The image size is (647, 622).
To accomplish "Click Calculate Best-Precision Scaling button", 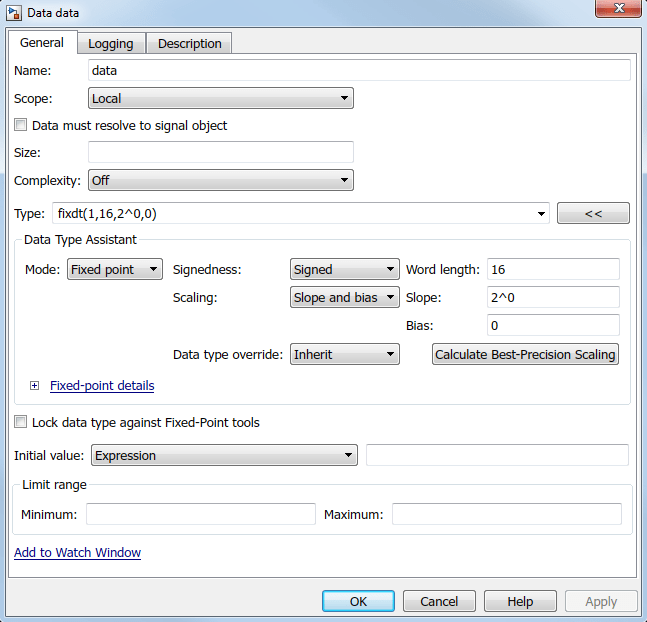I will [x=525, y=354].
